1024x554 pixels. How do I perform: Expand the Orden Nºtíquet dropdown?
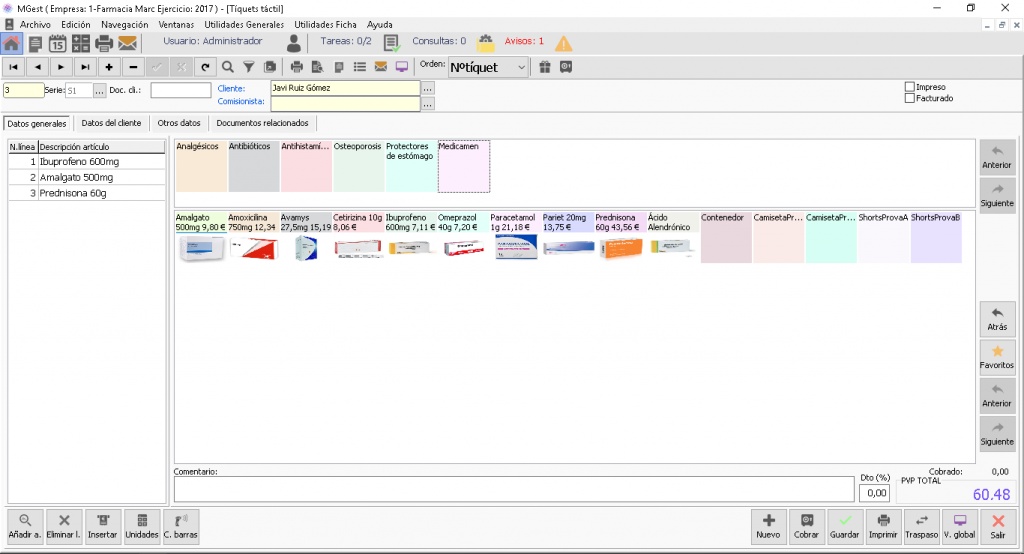521,67
